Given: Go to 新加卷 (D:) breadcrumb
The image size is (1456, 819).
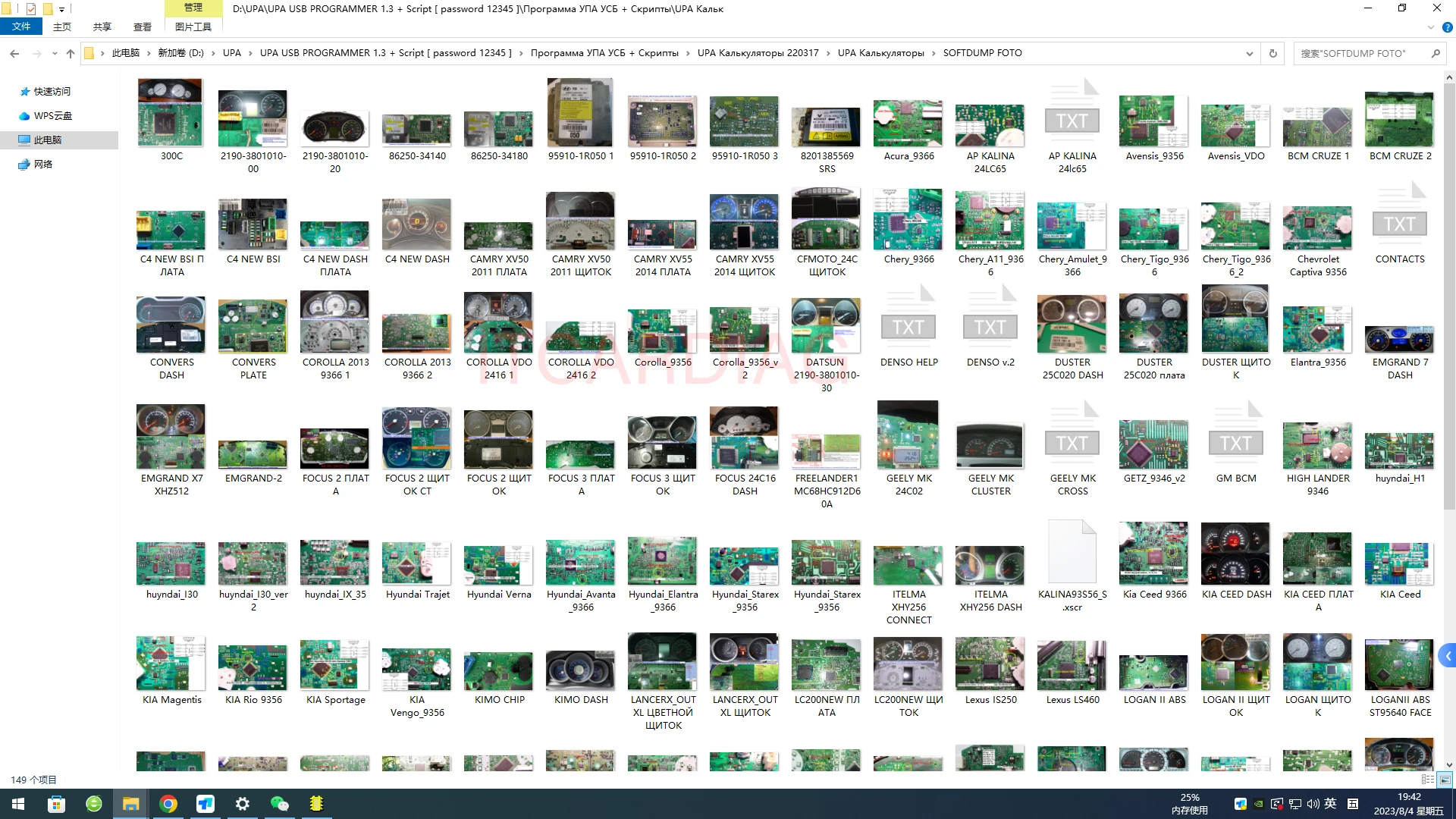Looking at the screenshot, I should [180, 53].
